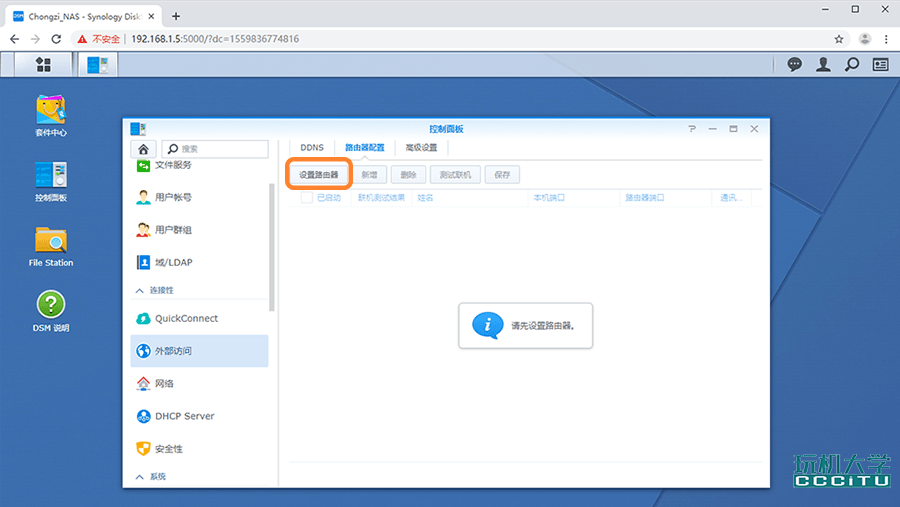The height and width of the screenshot is (507, 900).
Task: Select QuickConnect in the sidebar
Action: pyautogui.click(x=186, y=319)
